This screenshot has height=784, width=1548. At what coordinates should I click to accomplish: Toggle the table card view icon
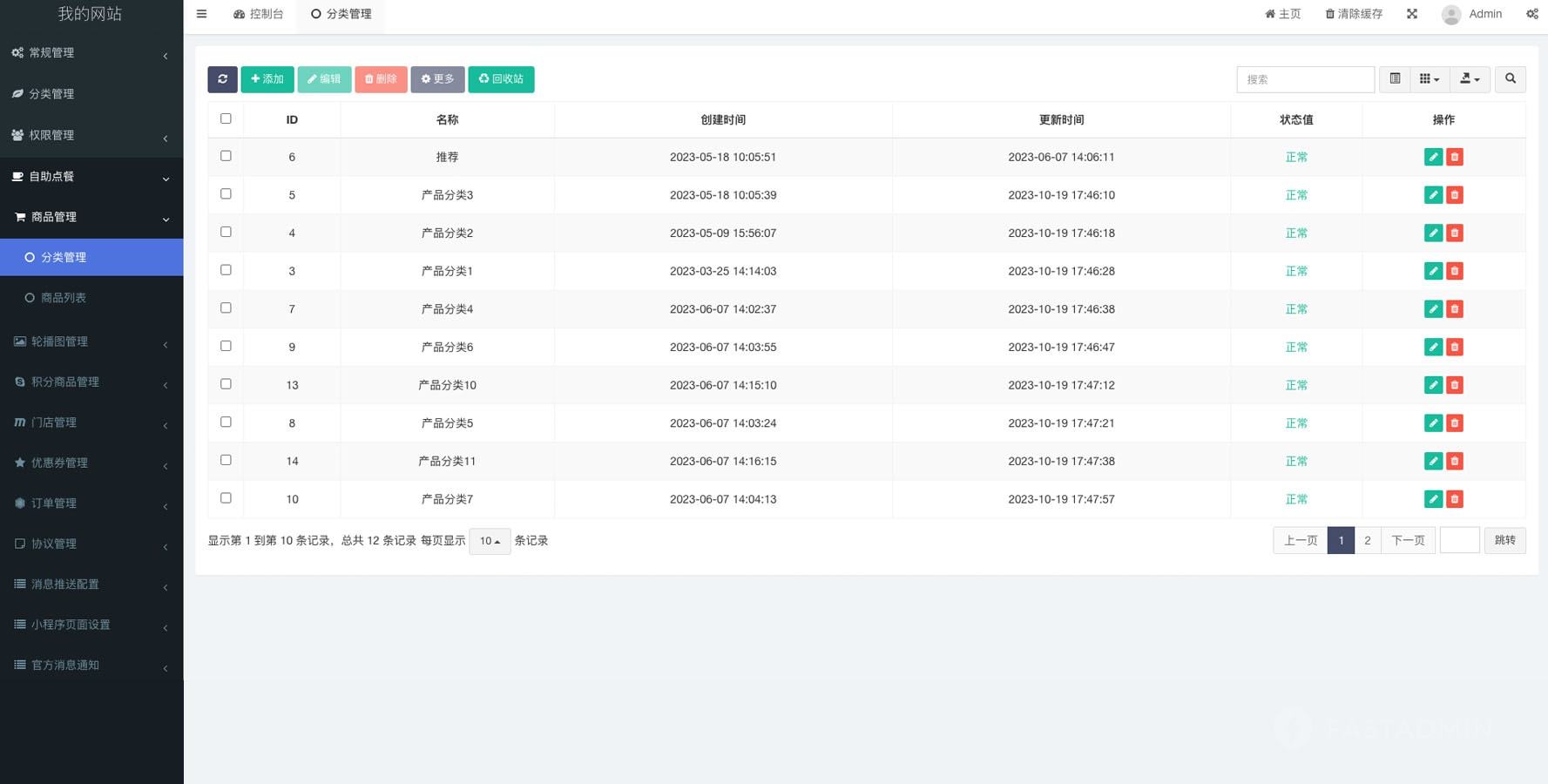pos(1395,79)
